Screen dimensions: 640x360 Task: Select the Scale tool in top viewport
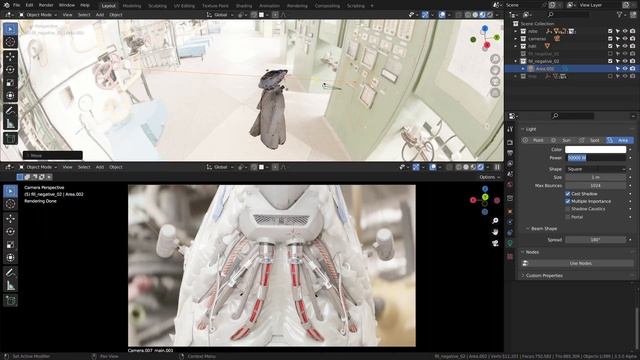click(11, 82)
